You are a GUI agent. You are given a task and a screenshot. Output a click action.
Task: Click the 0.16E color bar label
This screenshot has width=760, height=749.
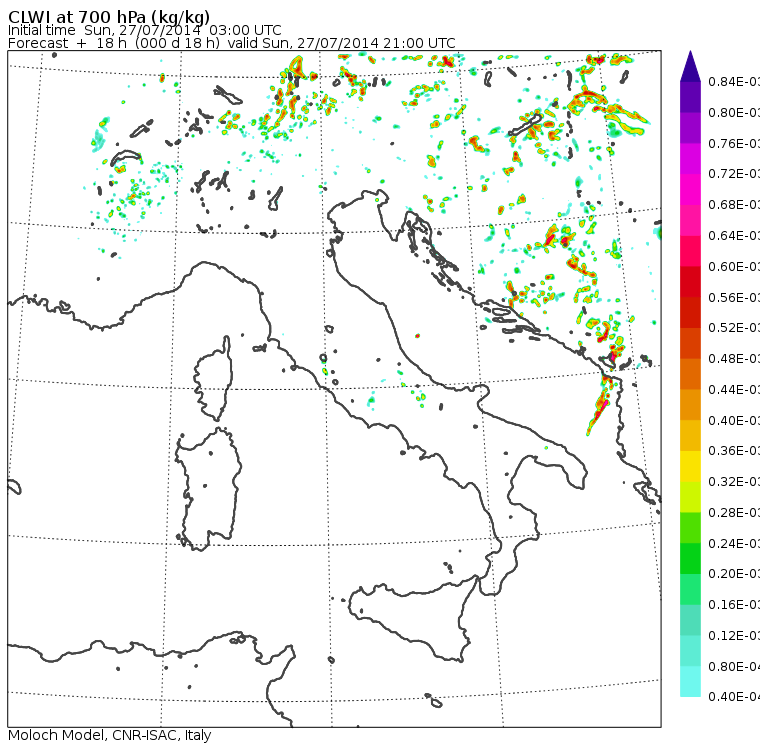(734, 604)
